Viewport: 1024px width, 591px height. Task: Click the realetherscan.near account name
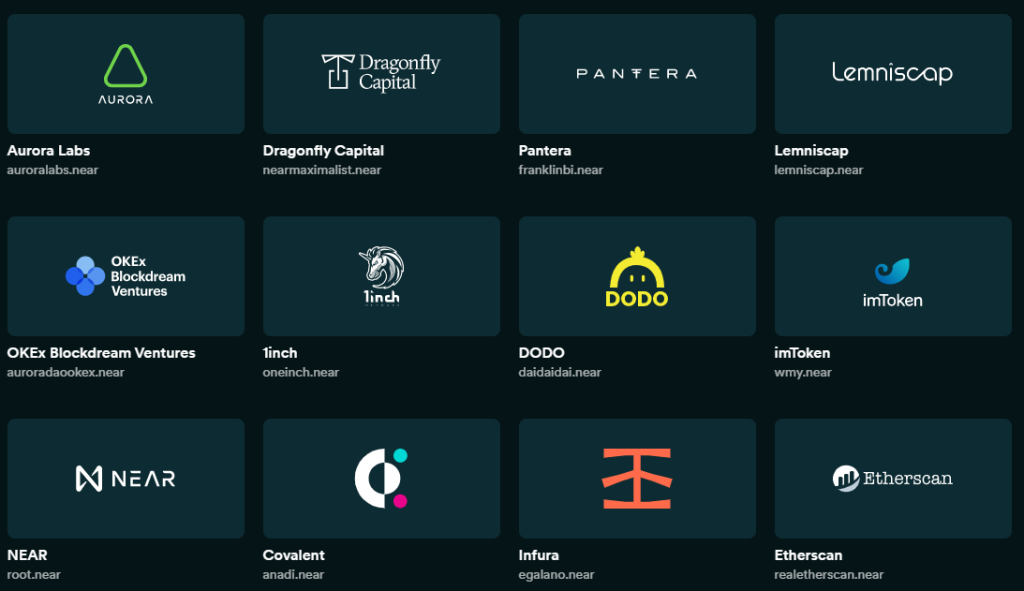(x=829, y=575)
